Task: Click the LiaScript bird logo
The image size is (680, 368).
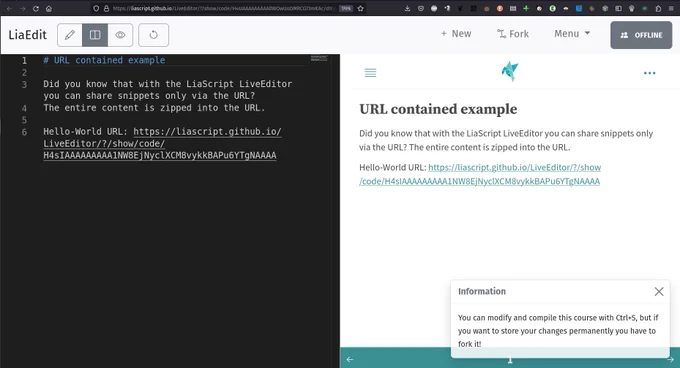Action: coord(510,72)
